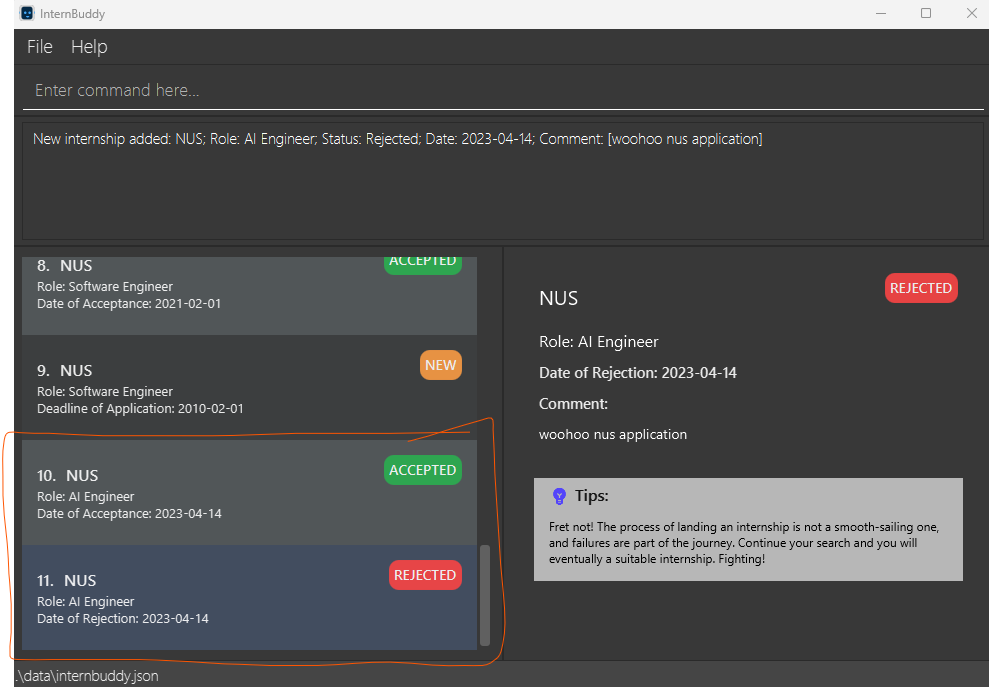Click 'Date of Acceptance: 2023-04-14' text
Viewport: 989px width, 687px height.
[129, 514]
